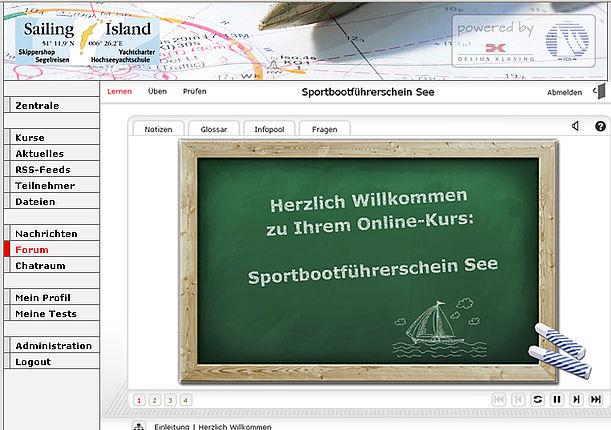The width and height of the screenshot is (611, 430).
Task: Skip to the next slide
Action: tap(577, 399)
